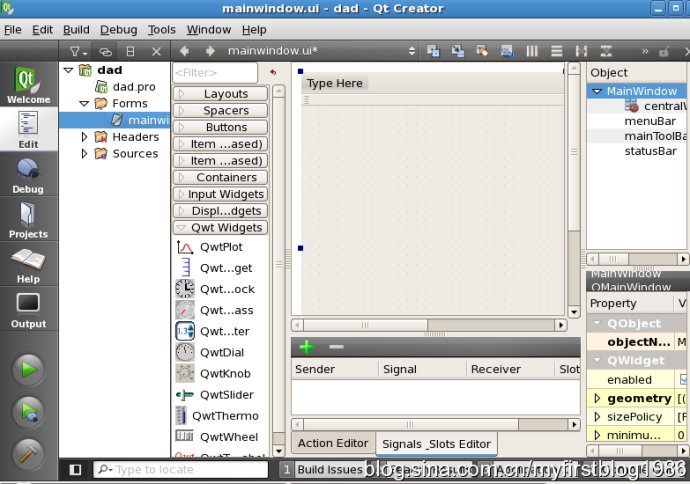Image resolution: width=690 pixels, height=484 pixels.
Task: Apply vertical splitter layout
Action: (606, 51)
